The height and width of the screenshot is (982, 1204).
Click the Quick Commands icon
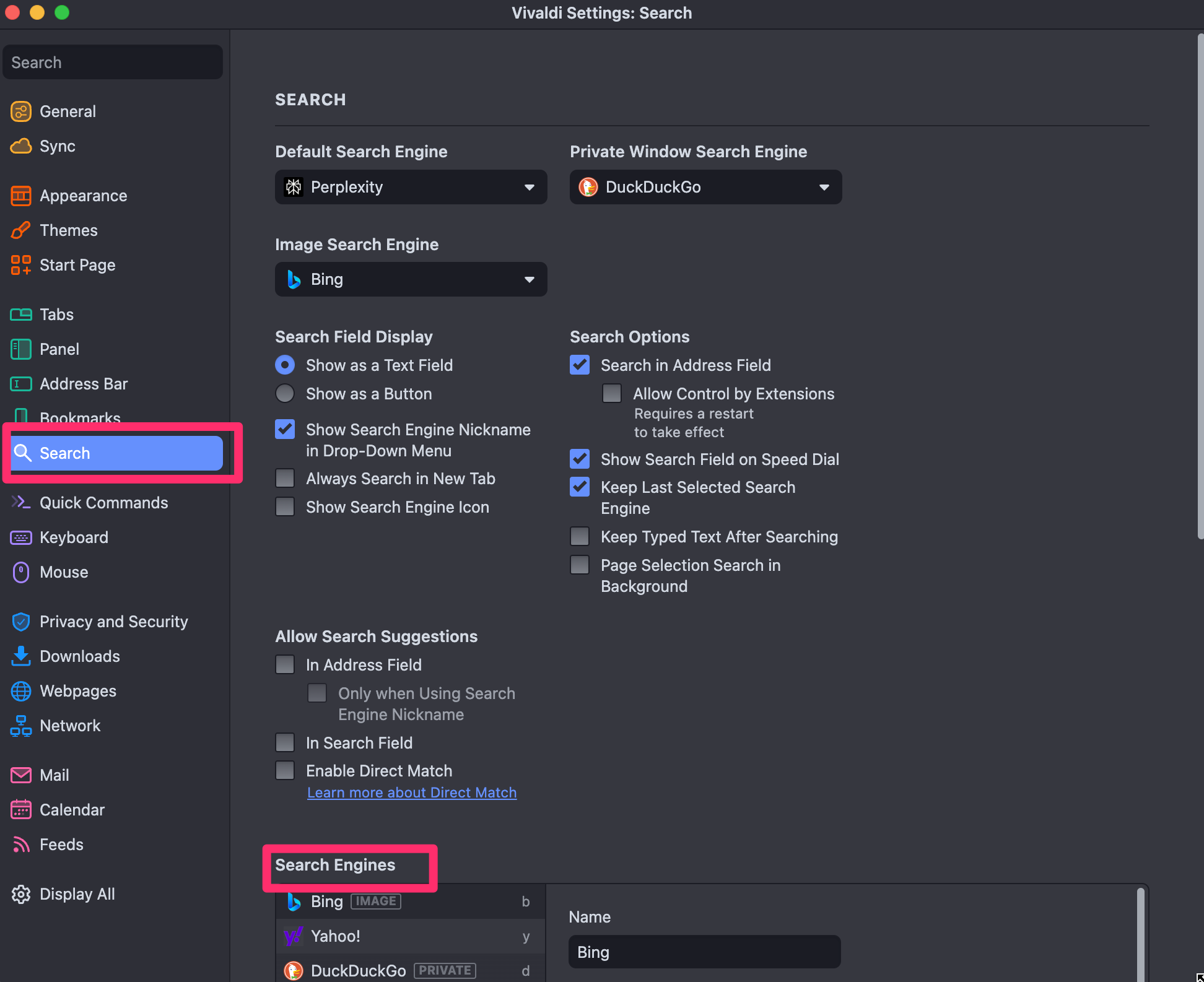point(21,502)
